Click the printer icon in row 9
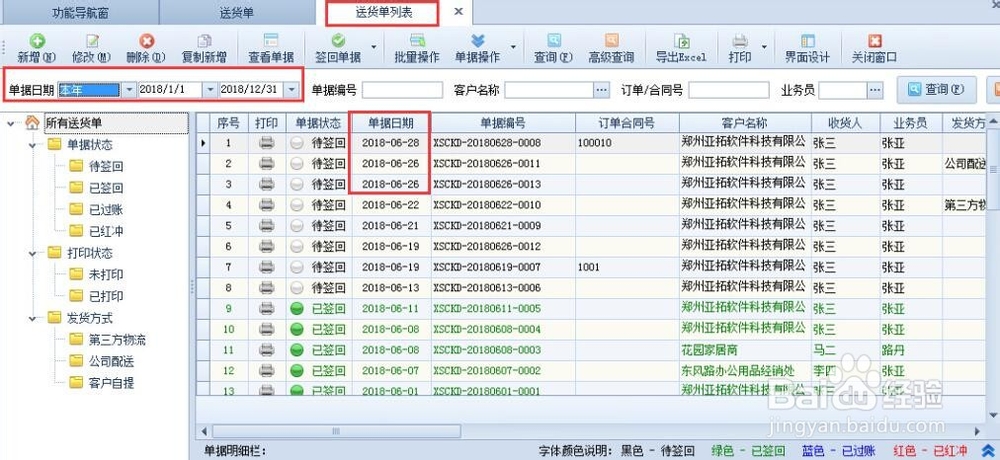Image resolution: width=1000 pixels, height=460 pixels. [x=267, y=309]
